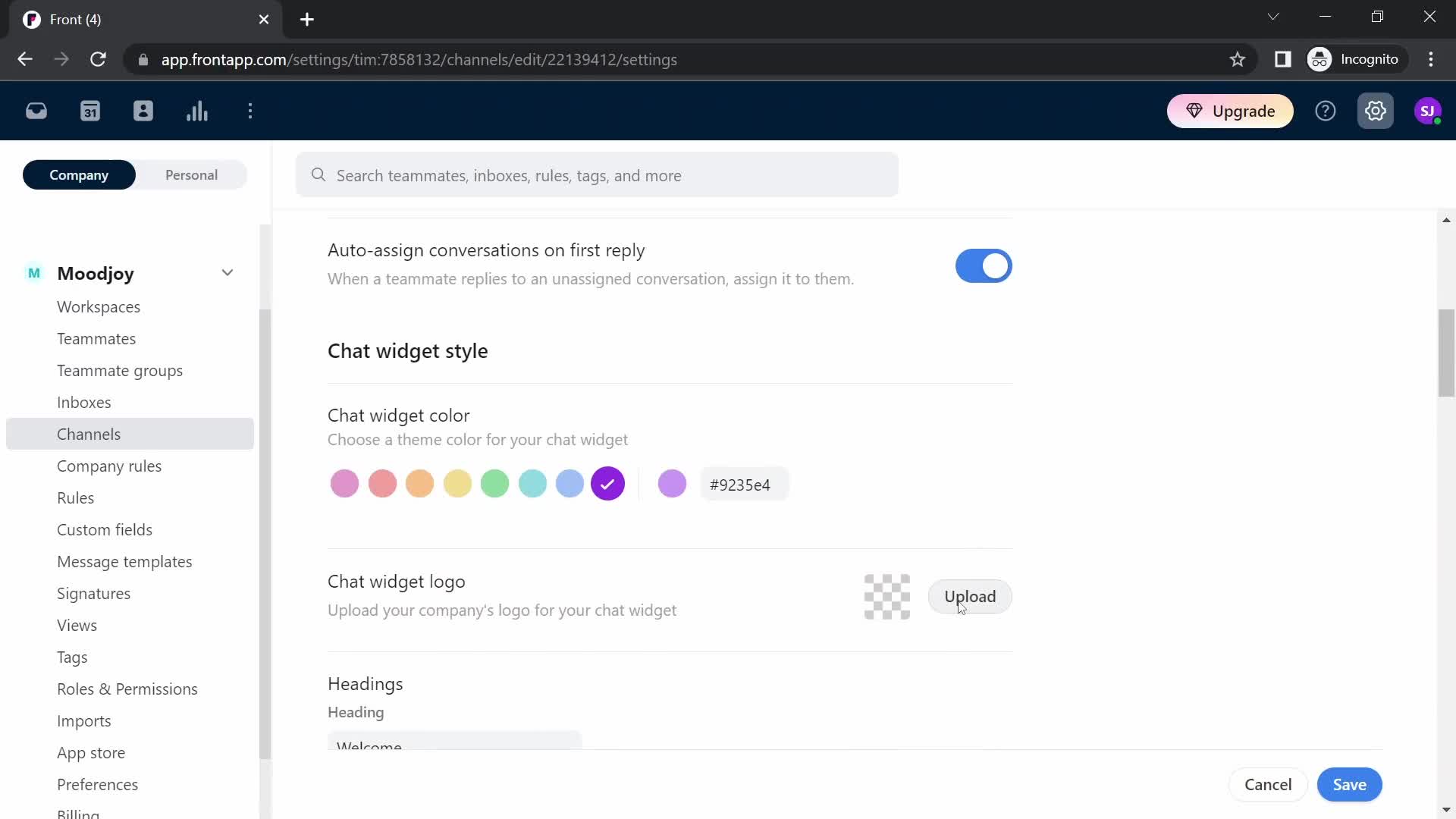Image resolution: width=1456 pixels, height=819 pixels.
Task: Open Teammates section in sidebar
Action: click(x=96, y=338)
